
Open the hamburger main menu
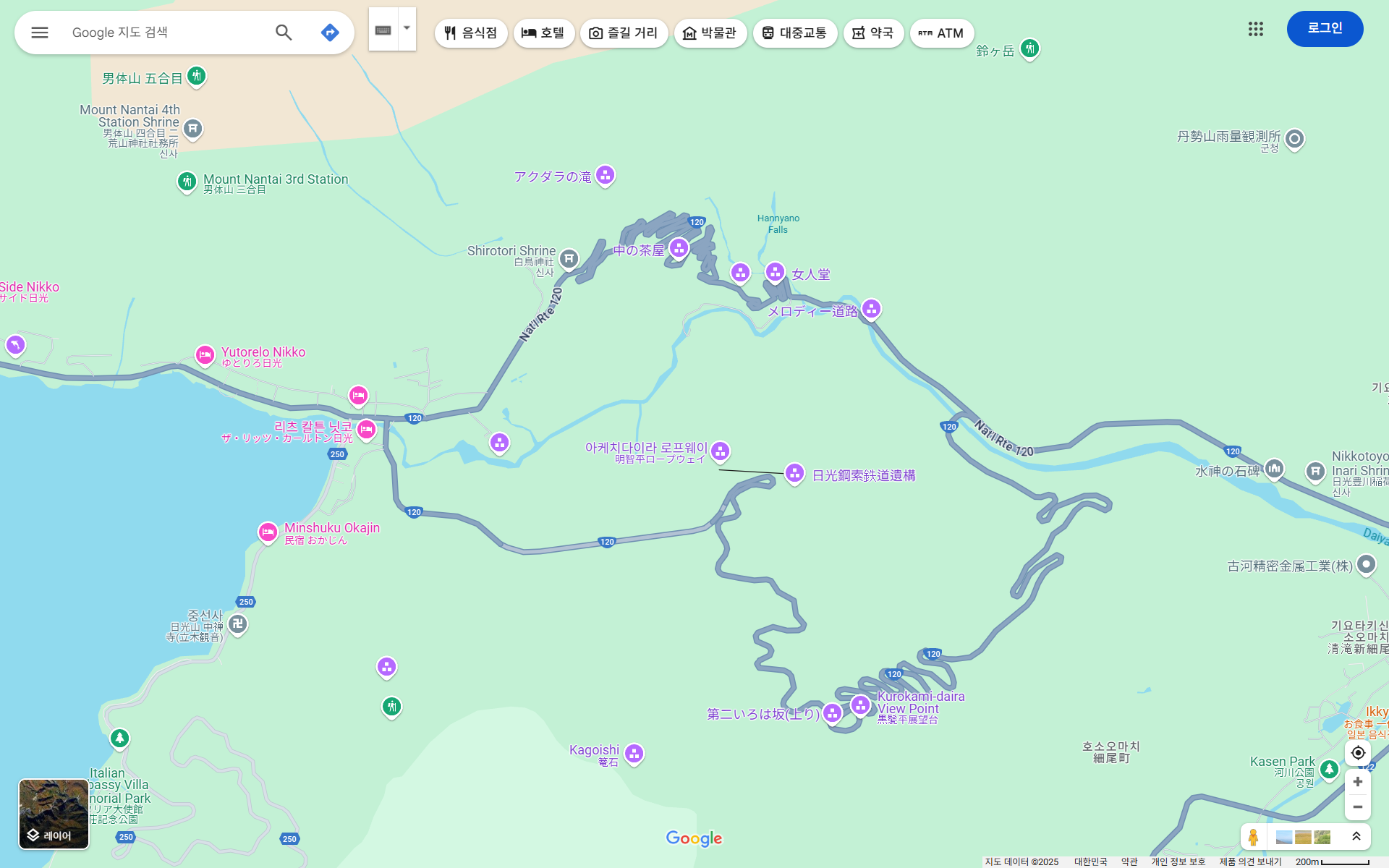[x=40, y=33]
